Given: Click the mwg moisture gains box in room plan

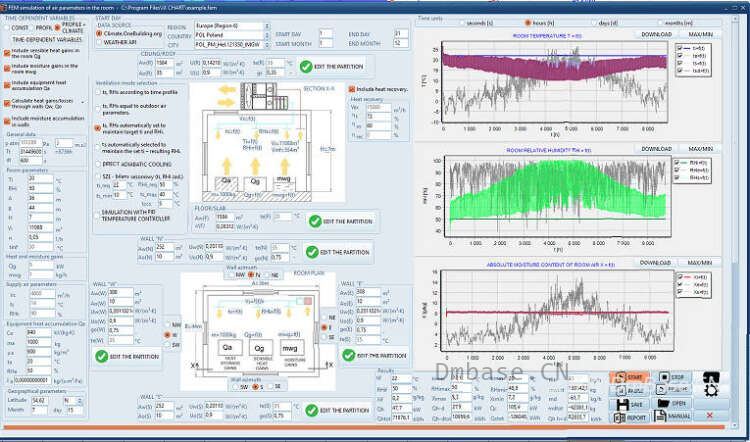Looking at the screenshot, I should click(292, 348).
